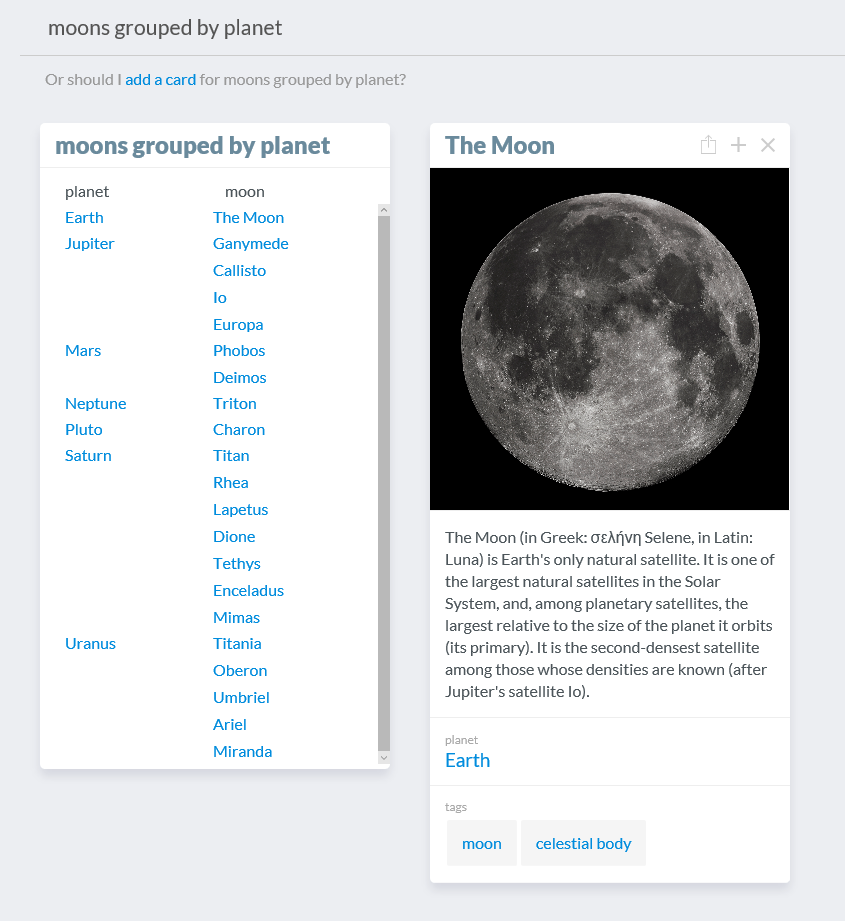This screenshot has width=845, height=921.
Task: Open the Jupiter planet link
Action: 90,243
